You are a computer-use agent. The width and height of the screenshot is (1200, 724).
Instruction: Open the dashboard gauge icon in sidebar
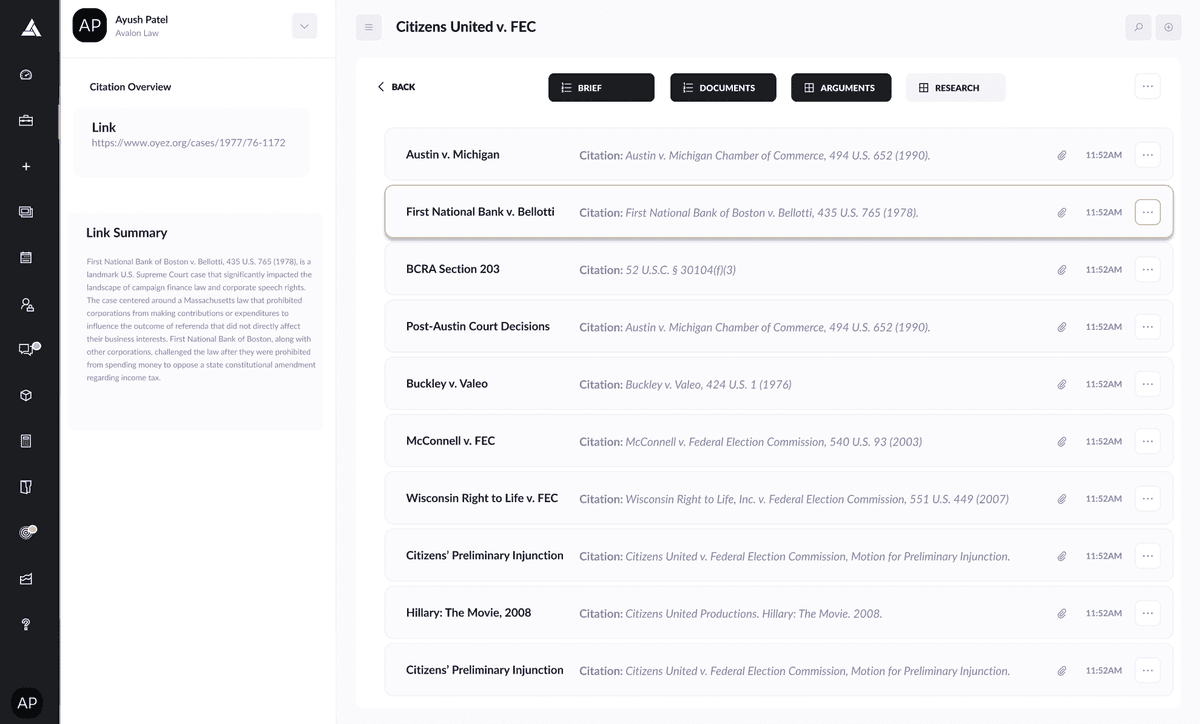pos(26,75)
